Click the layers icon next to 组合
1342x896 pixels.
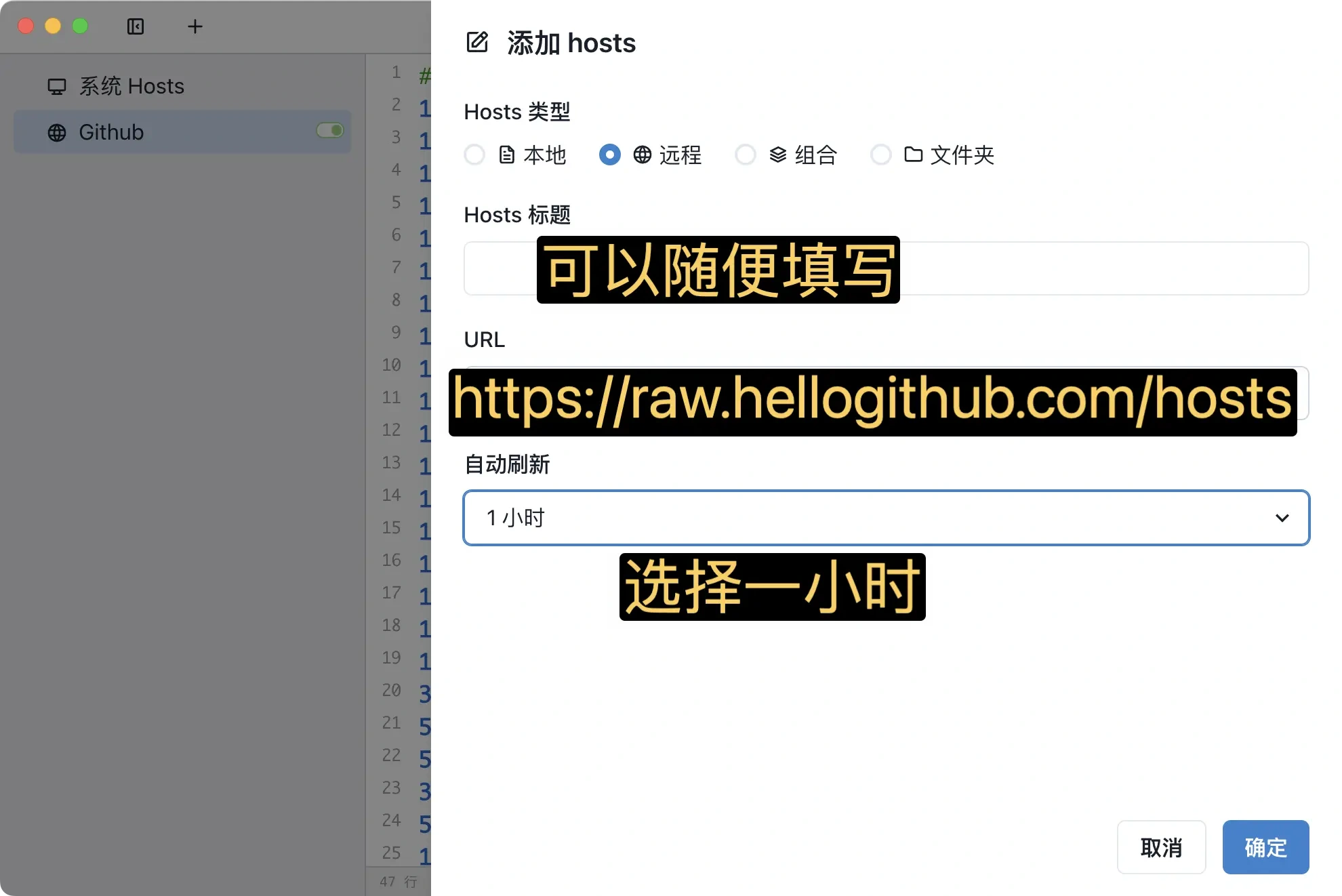tap(778, 155)
